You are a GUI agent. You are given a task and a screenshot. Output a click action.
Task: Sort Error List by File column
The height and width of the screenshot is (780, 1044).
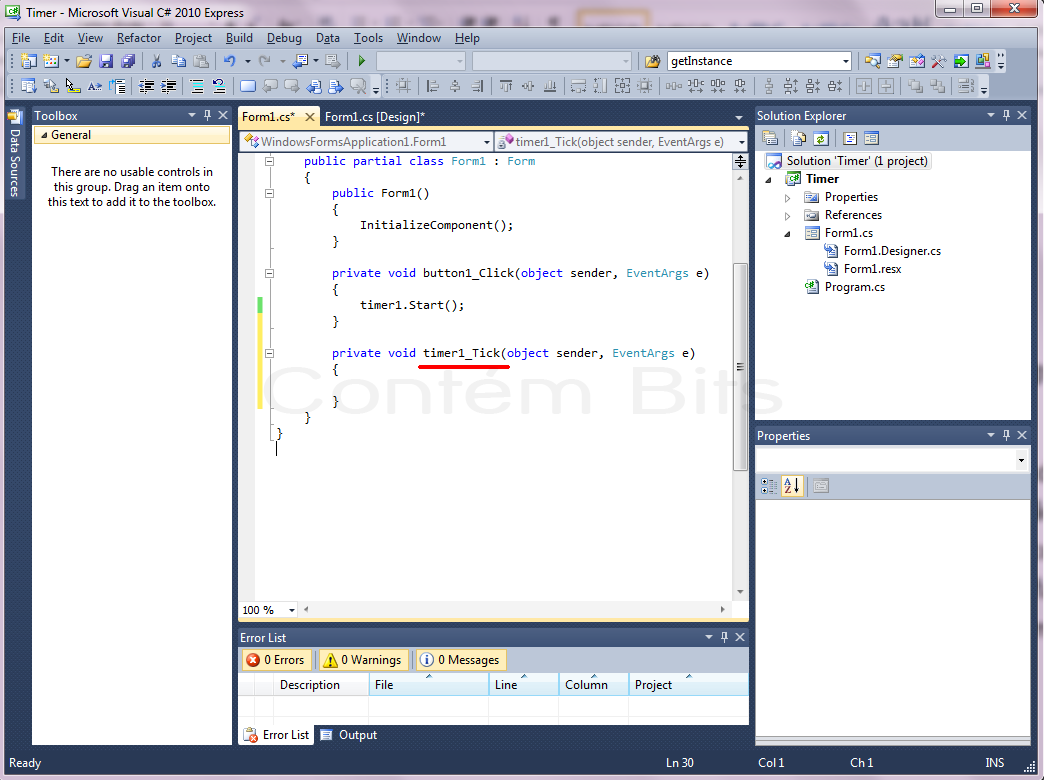[x=429, y=685]
